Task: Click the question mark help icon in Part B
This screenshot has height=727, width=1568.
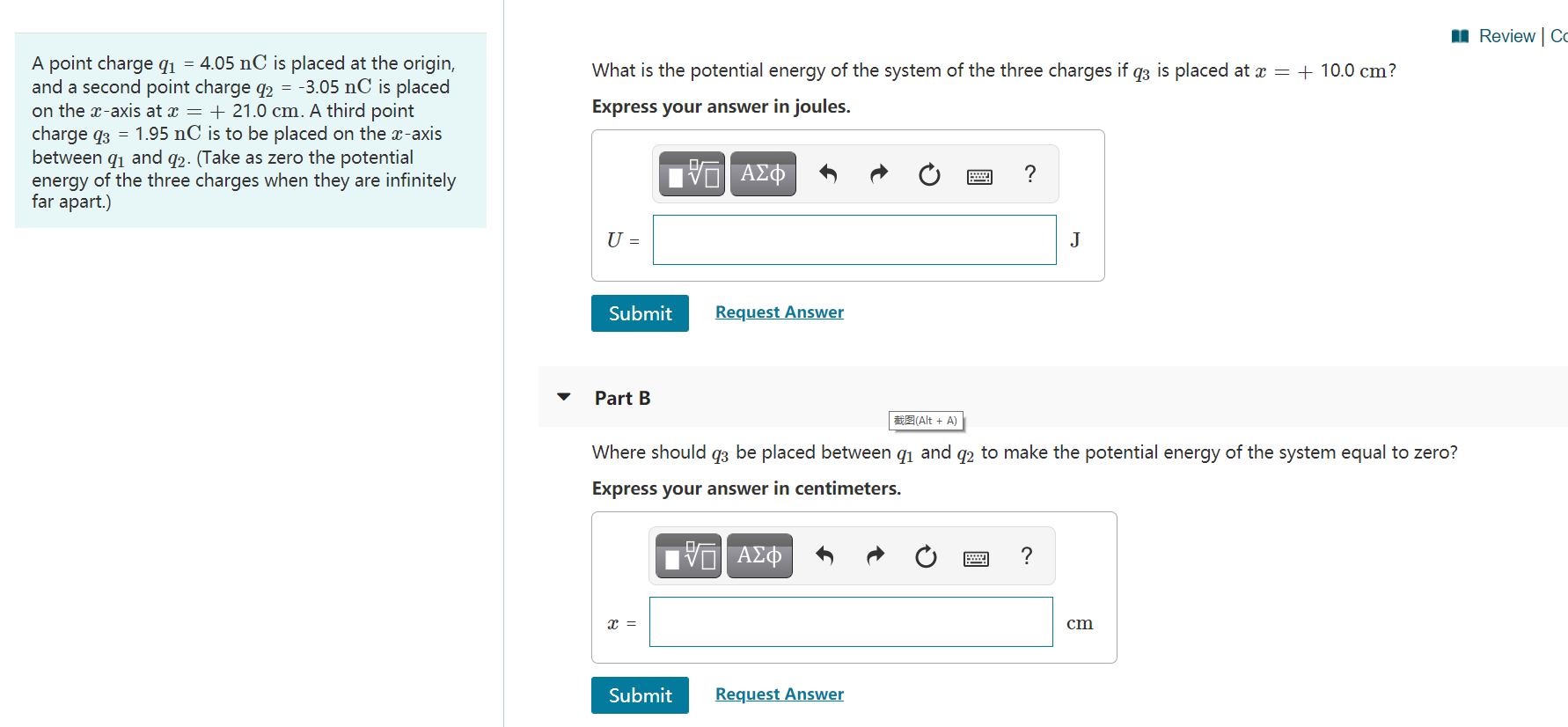Action: point(1026,555)
